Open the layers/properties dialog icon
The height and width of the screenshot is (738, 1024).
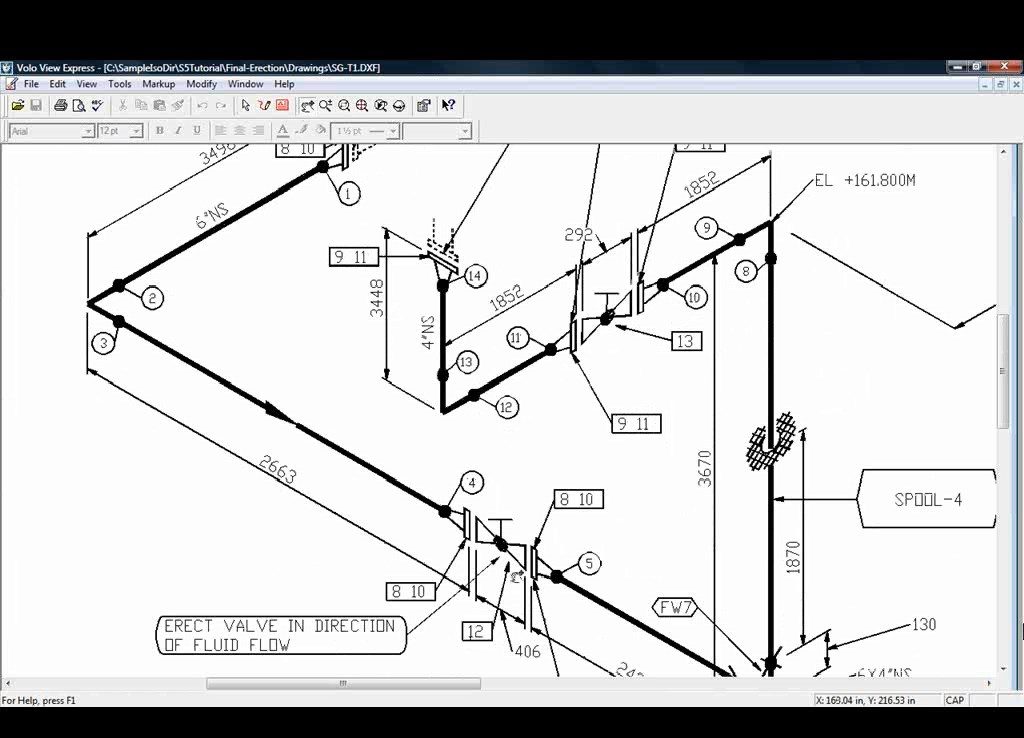(424, 105)
